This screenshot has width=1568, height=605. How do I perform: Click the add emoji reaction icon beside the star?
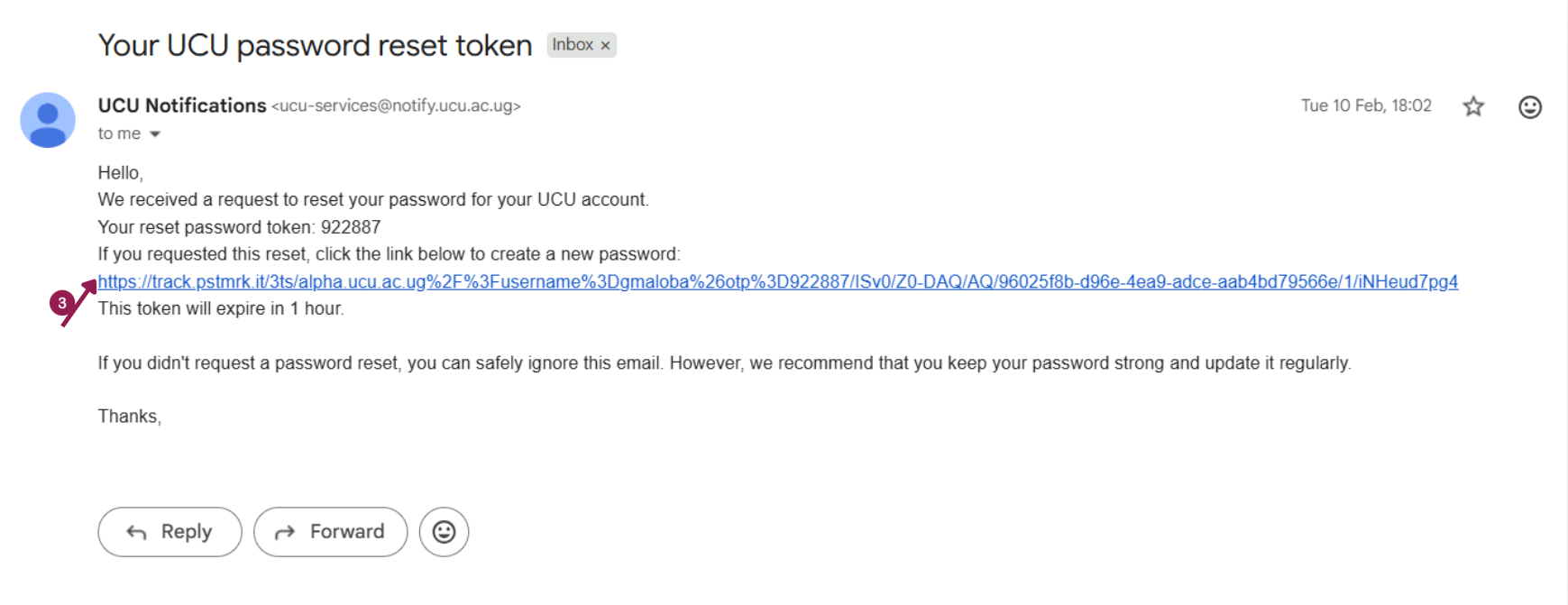tap(1529, 106)
